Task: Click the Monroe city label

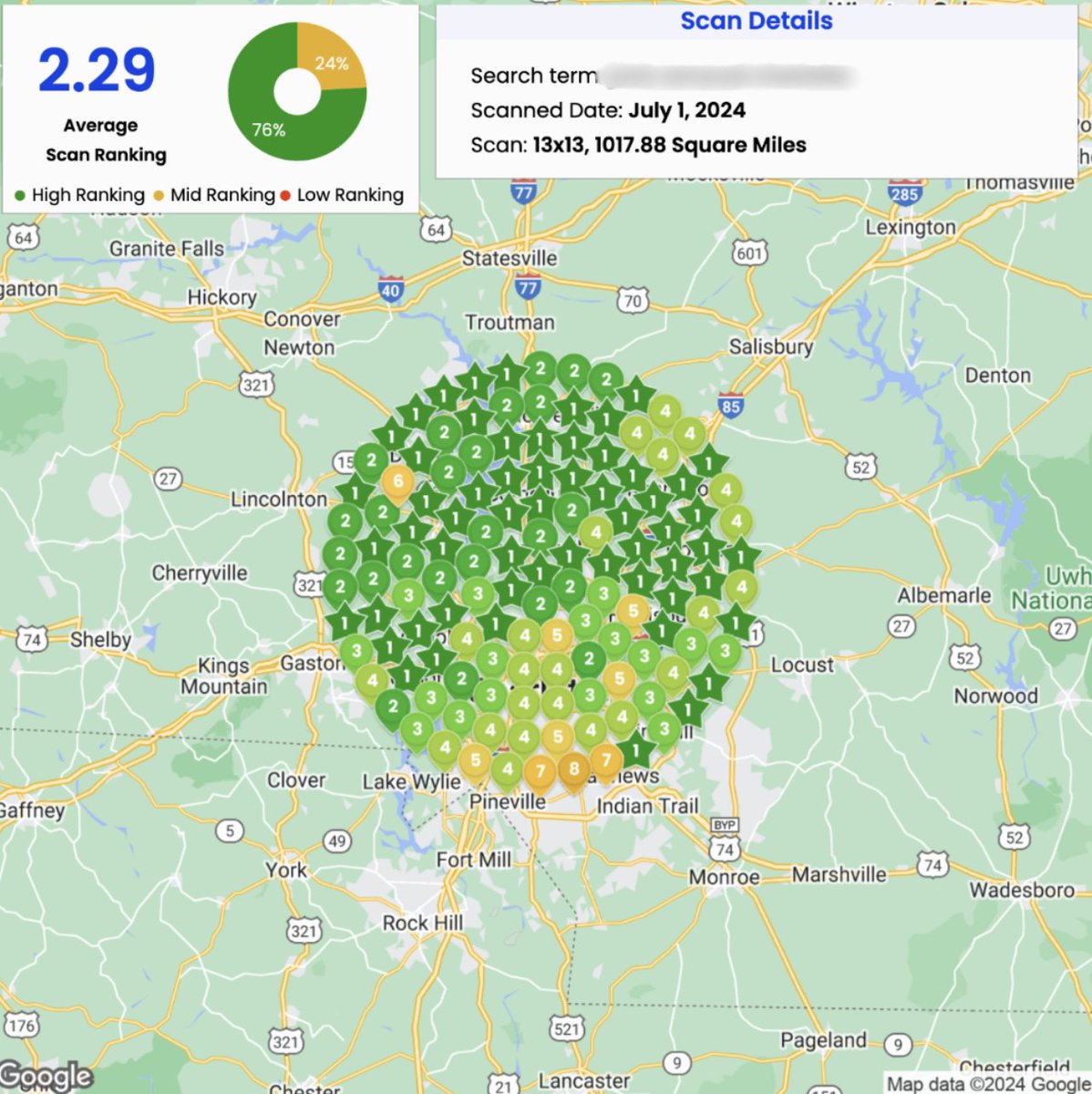Action: coord(724,877)
